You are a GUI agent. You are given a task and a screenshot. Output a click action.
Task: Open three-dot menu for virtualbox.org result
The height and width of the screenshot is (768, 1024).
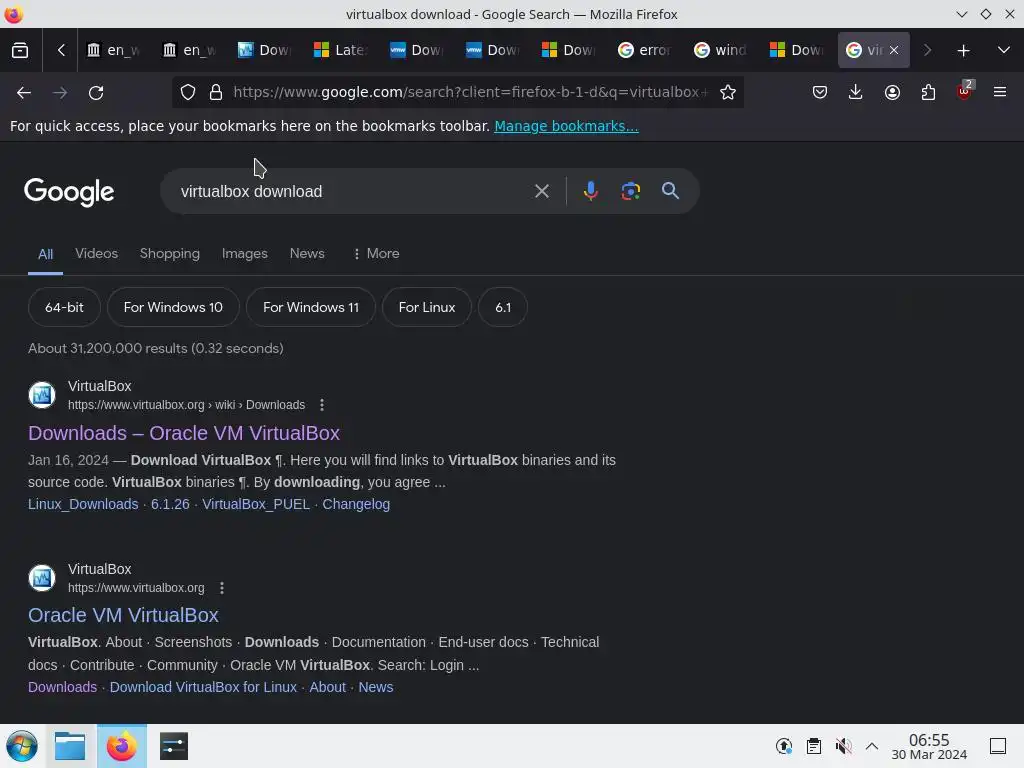click(222, 588)
